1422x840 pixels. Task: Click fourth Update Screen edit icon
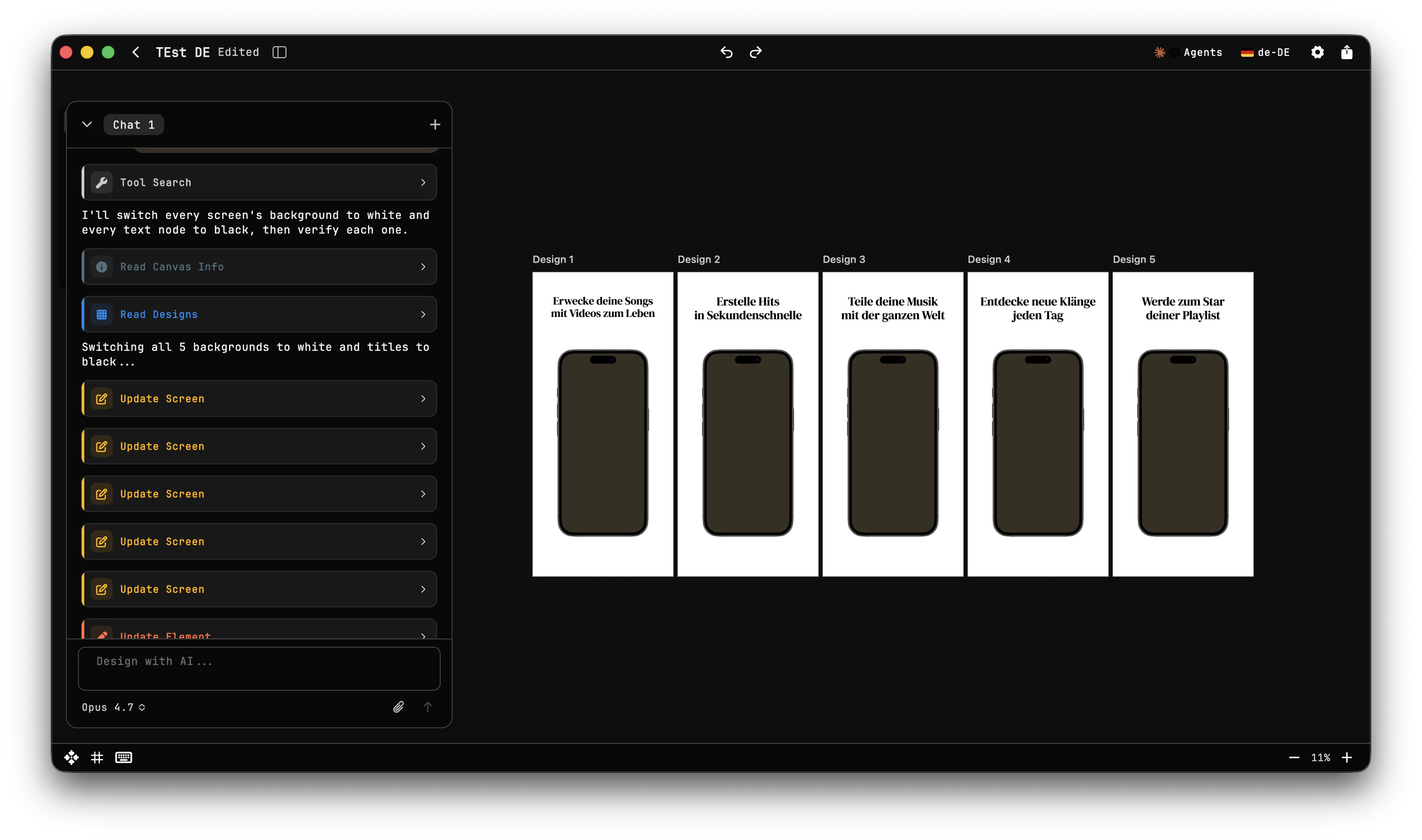coord(102,541)
